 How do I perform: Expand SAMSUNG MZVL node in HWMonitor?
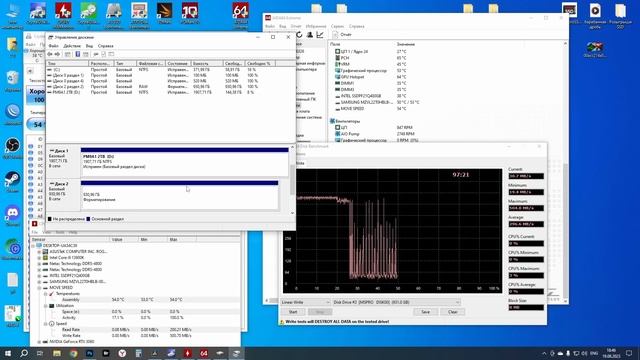40,282
